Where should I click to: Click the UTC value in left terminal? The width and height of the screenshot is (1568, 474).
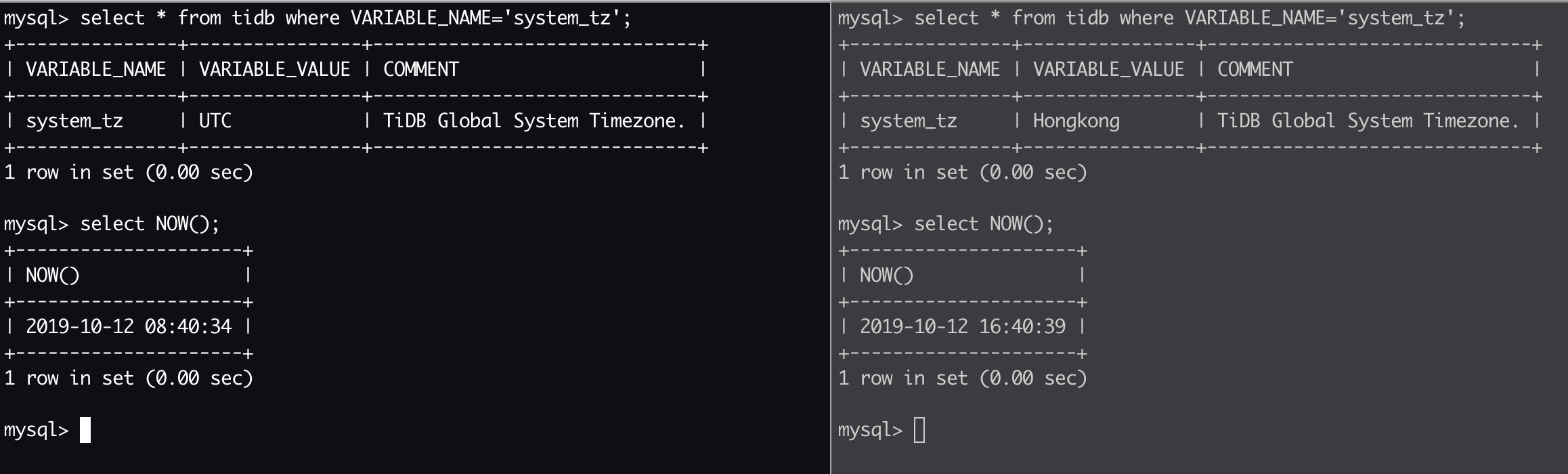click(x=215, y=121)
